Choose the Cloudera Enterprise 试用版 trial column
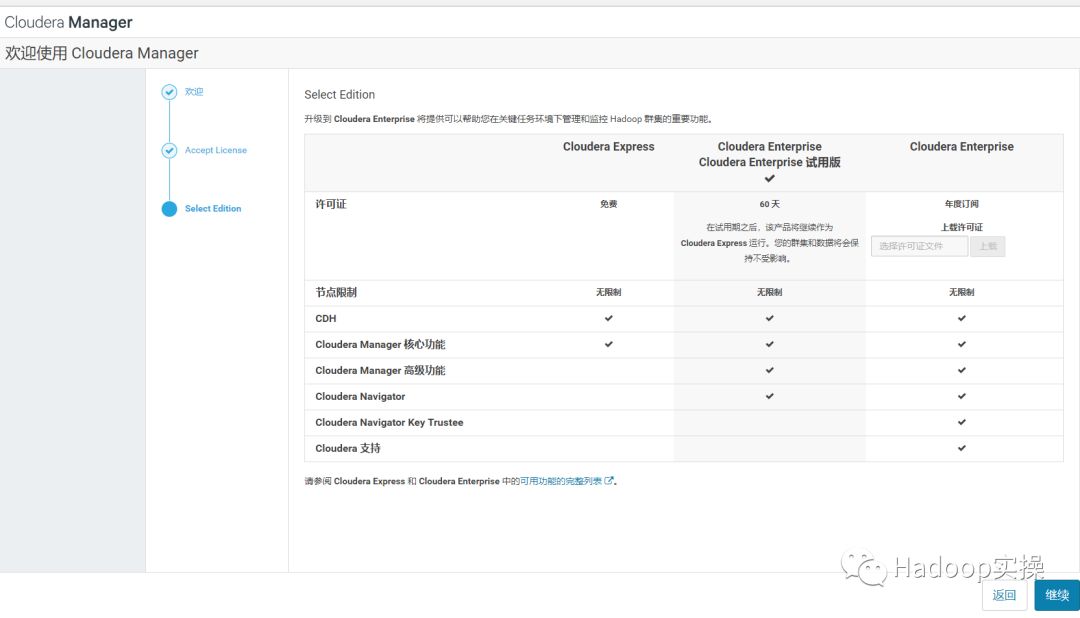The width and height of the screenshot is (1080, 618). point(769,163)
